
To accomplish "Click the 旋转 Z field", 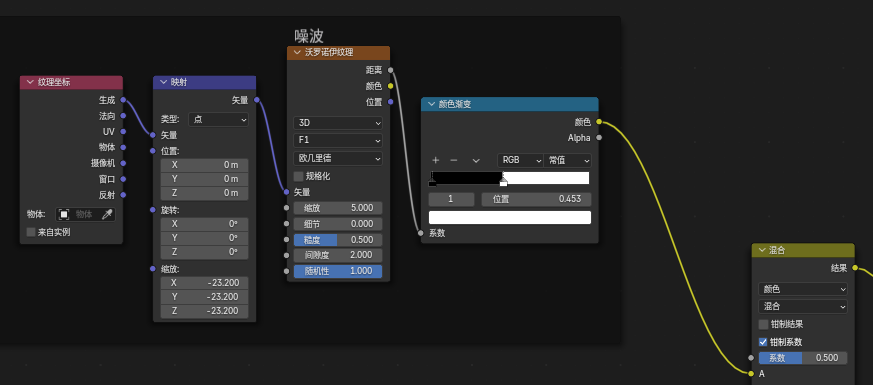I will point(204,252).
